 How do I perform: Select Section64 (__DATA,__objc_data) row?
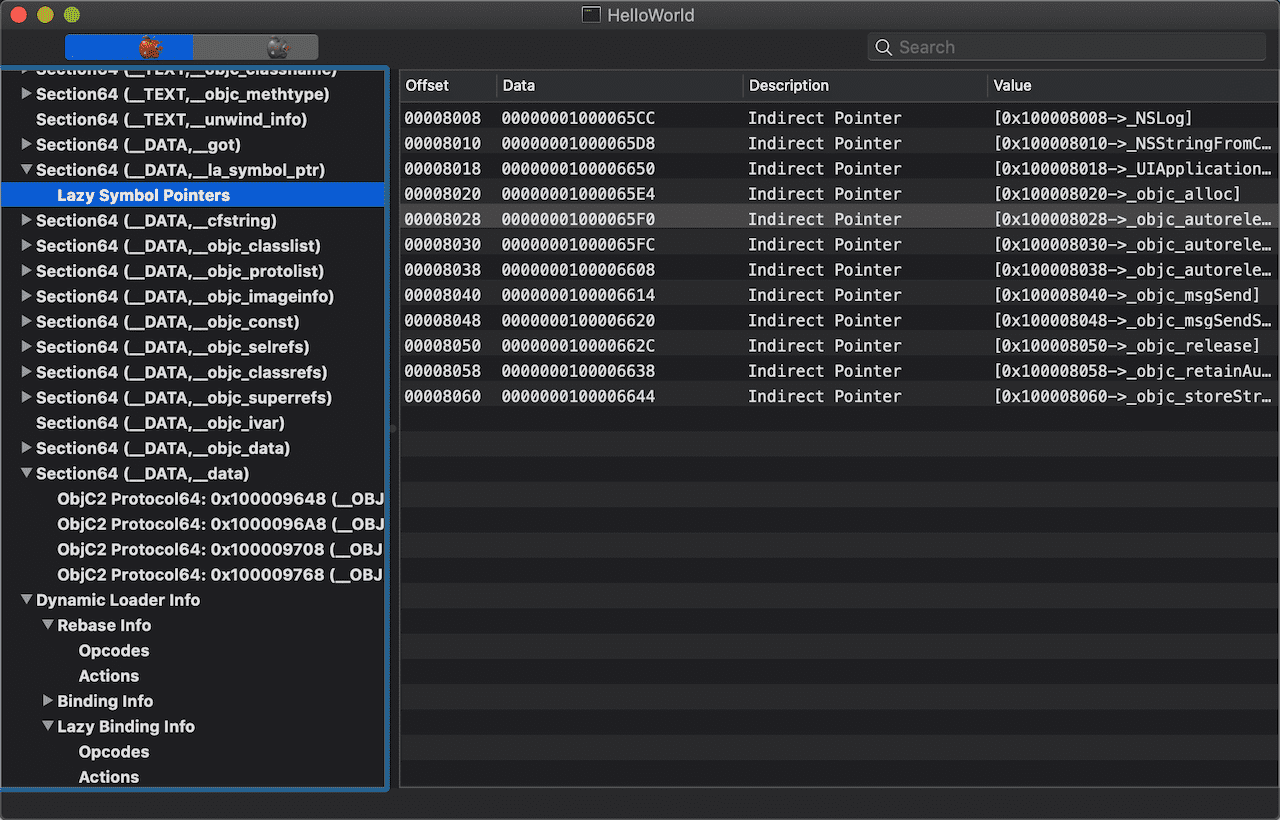194,448
